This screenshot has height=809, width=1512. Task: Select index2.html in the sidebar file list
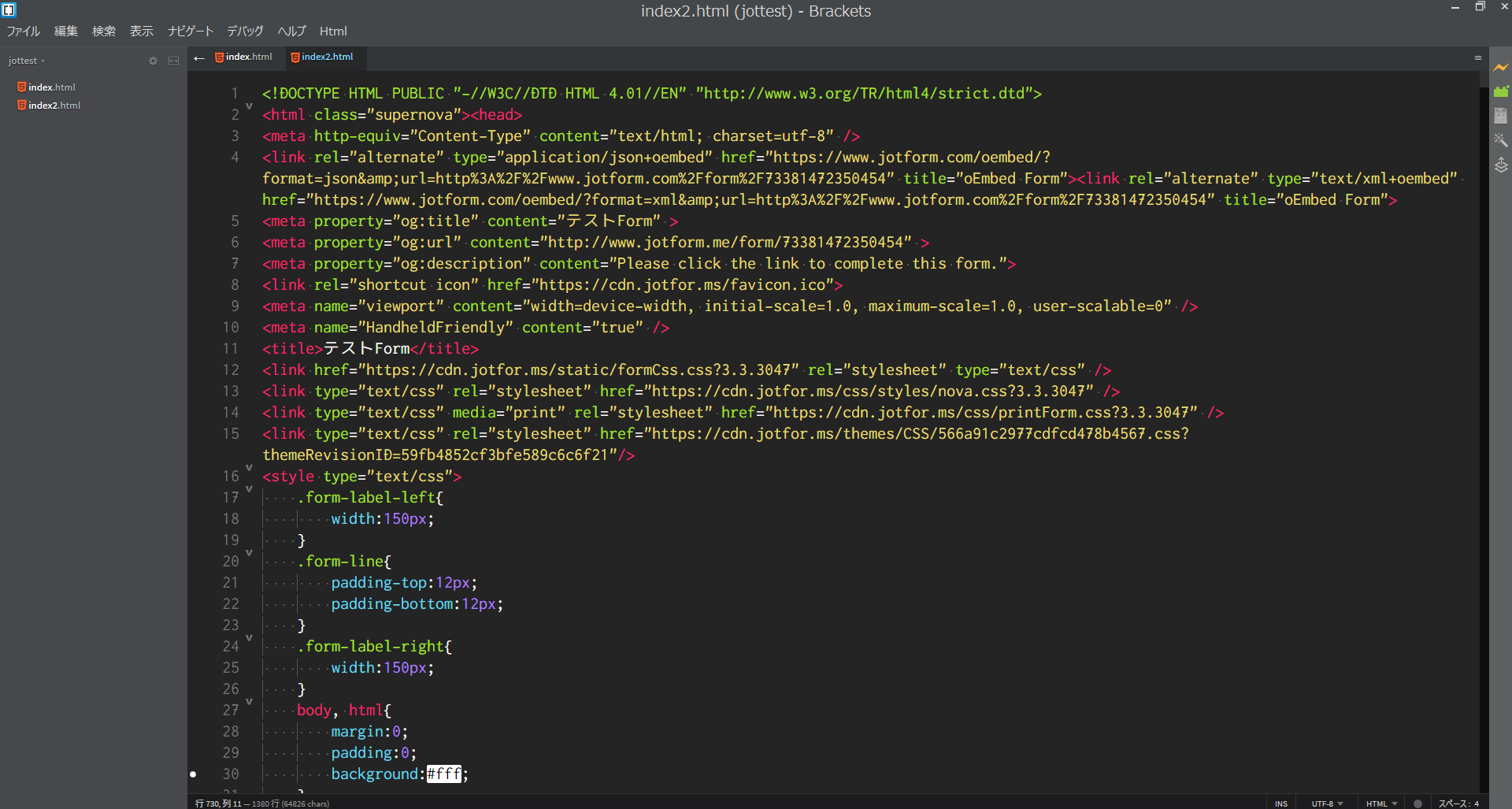coord(54,105)
